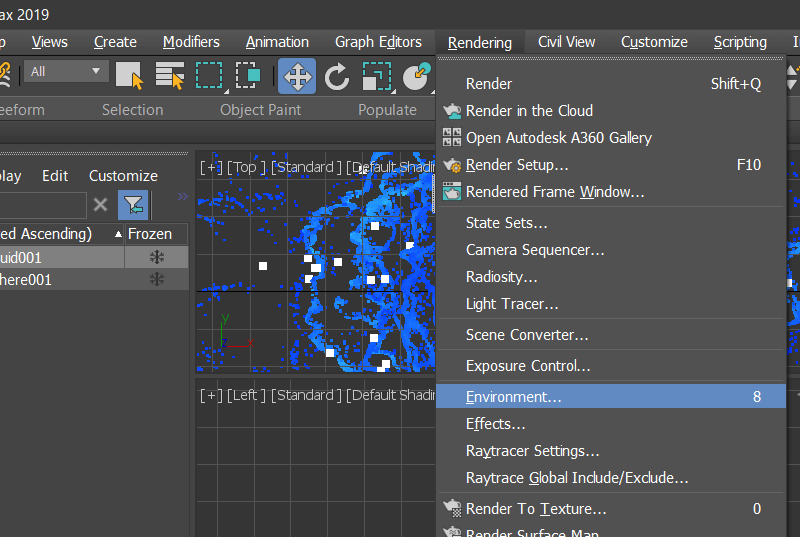Clear the scene explorer search filter
This screenshot has height=537, width=800.
(x=101, y=205)
